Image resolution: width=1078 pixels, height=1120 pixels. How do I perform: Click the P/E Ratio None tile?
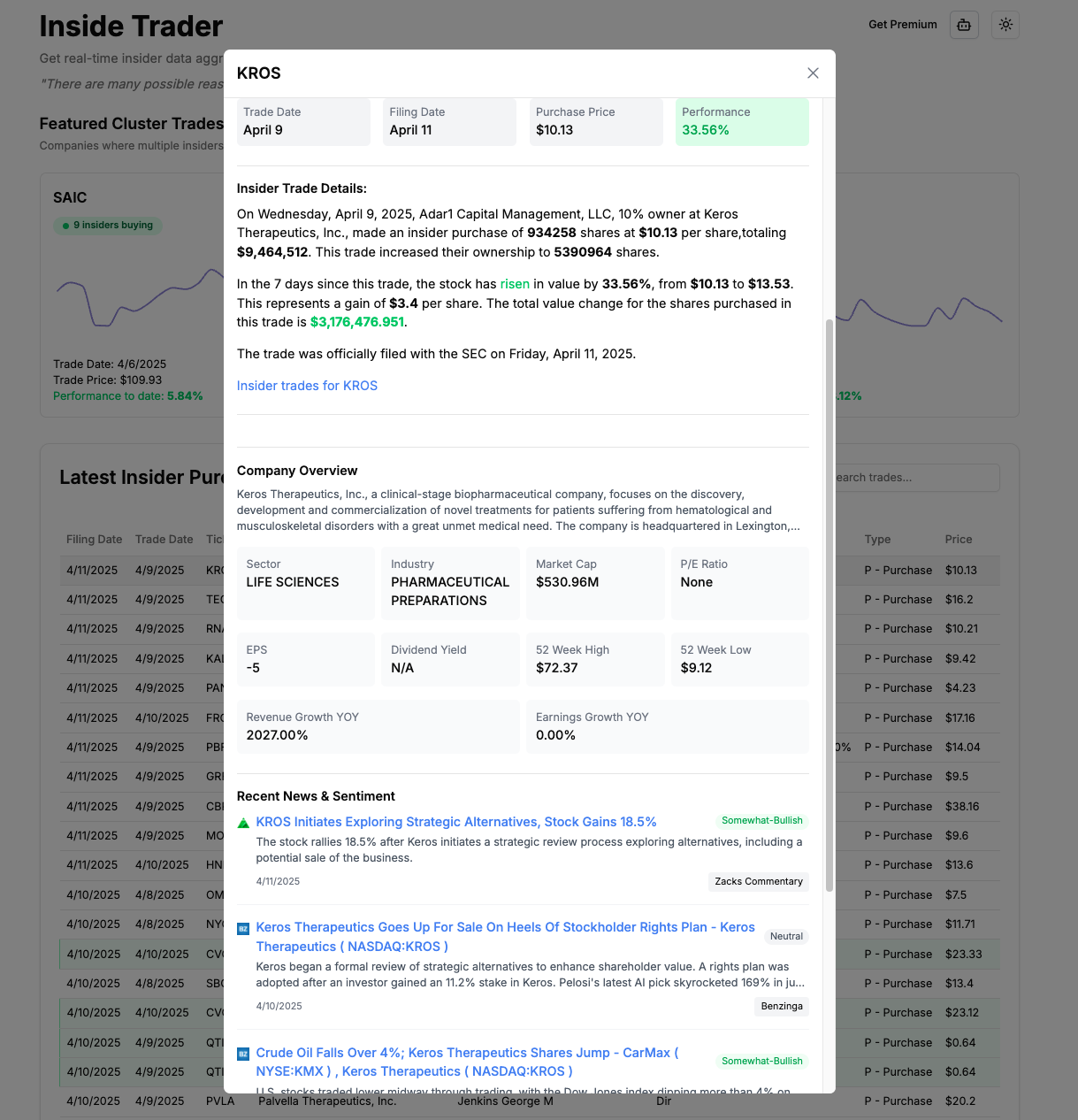[x=740, y=583]
